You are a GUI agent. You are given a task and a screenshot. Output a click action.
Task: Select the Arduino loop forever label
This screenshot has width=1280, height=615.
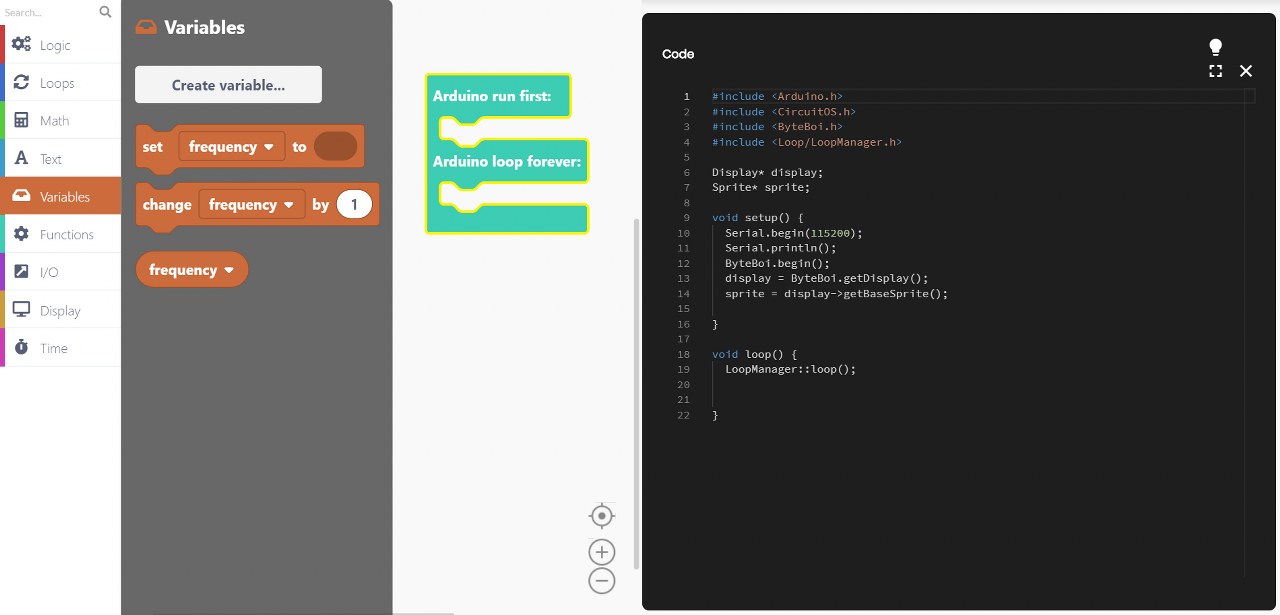[507, 161]
